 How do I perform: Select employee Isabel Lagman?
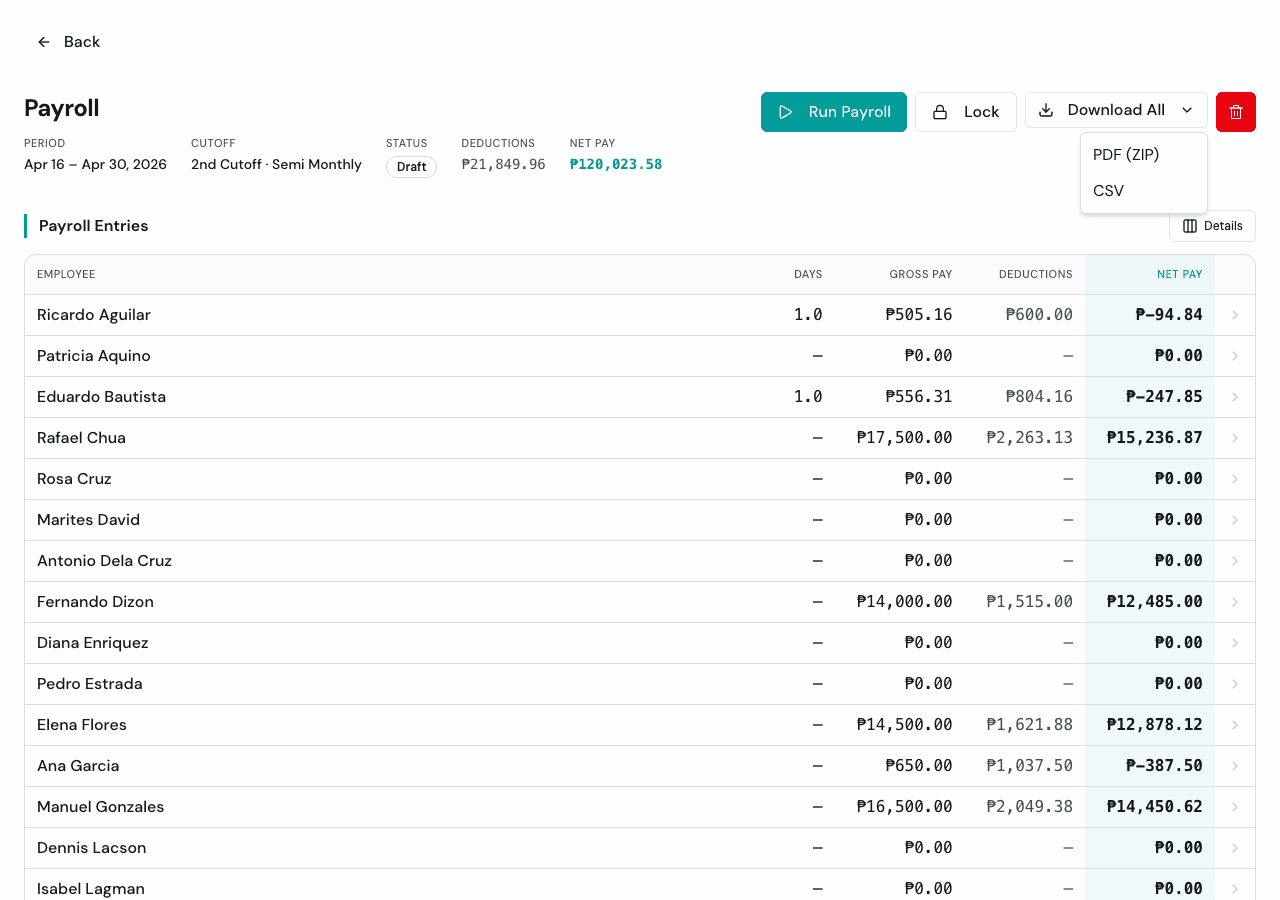point(91,889)
